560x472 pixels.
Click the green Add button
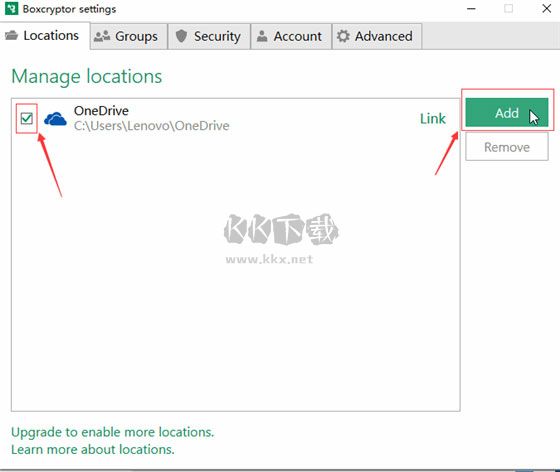pyautogui.click(x=507, y=112)
